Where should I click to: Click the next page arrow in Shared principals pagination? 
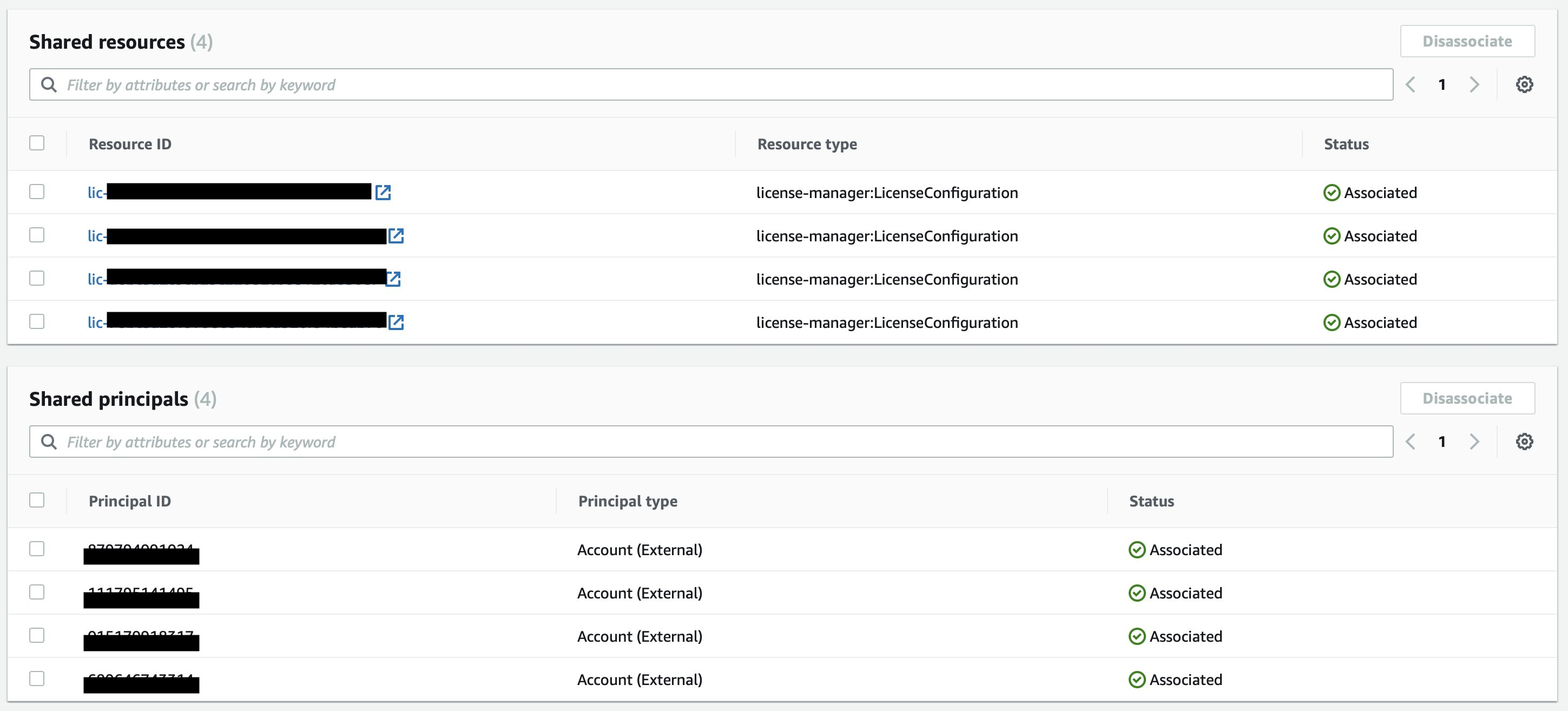[1474, 442]
